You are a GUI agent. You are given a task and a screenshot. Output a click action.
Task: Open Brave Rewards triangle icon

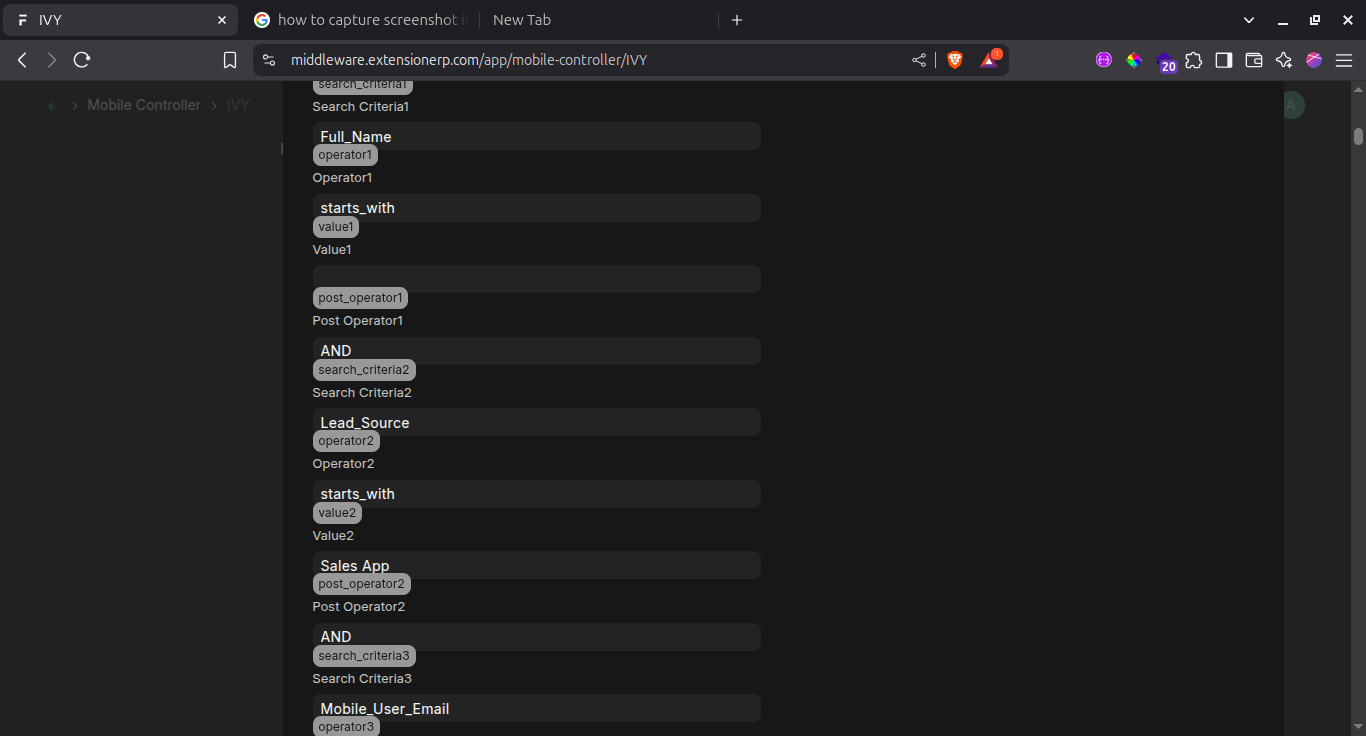tap(989, 60)
